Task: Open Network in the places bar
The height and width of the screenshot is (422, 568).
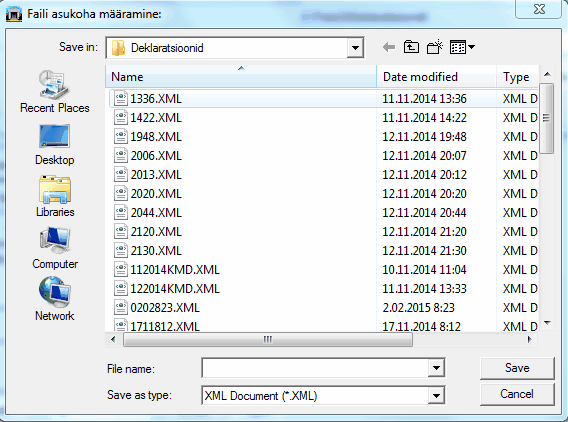Action: 55,299
